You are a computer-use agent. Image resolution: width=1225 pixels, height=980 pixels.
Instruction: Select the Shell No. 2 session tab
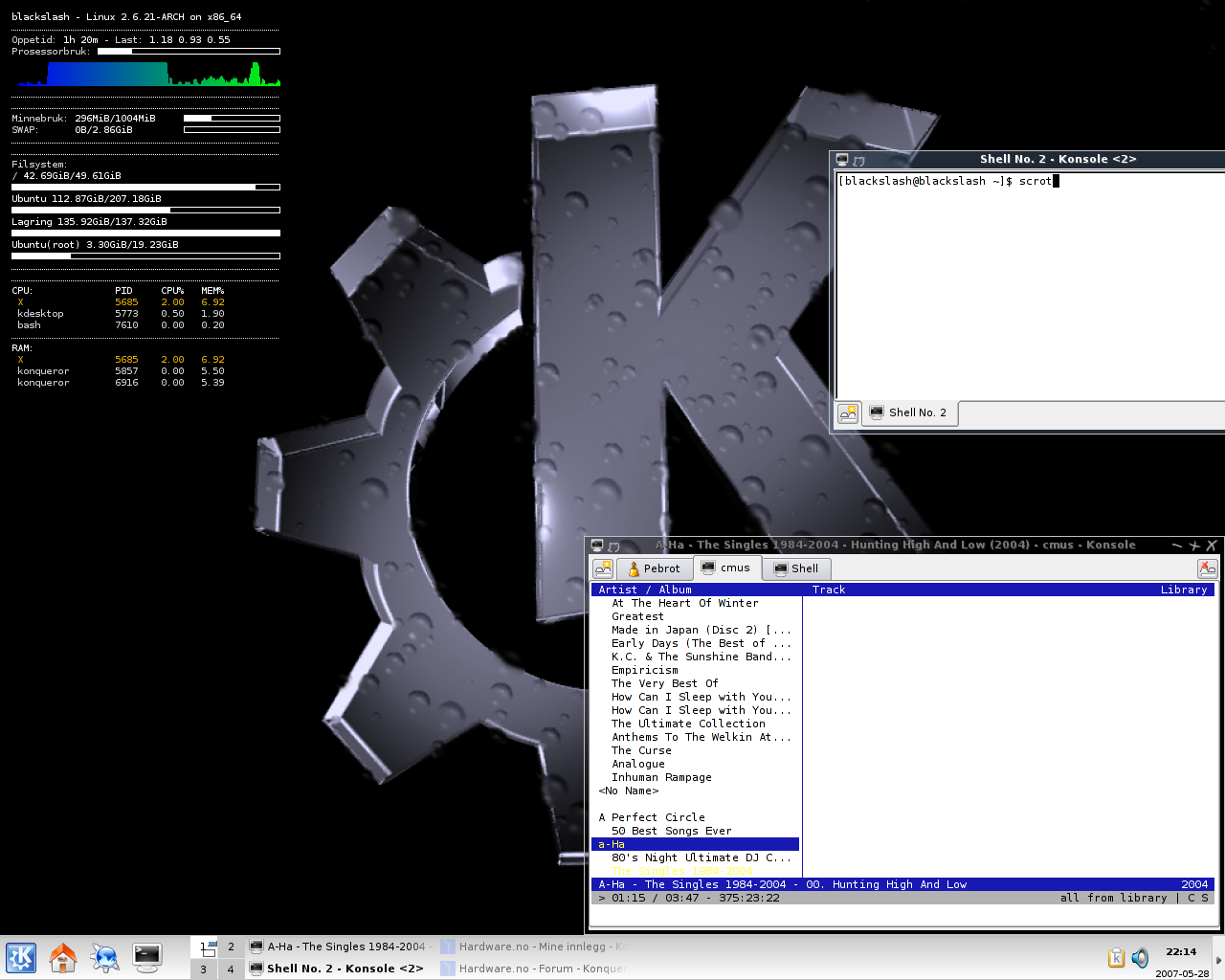coord(909,412)
